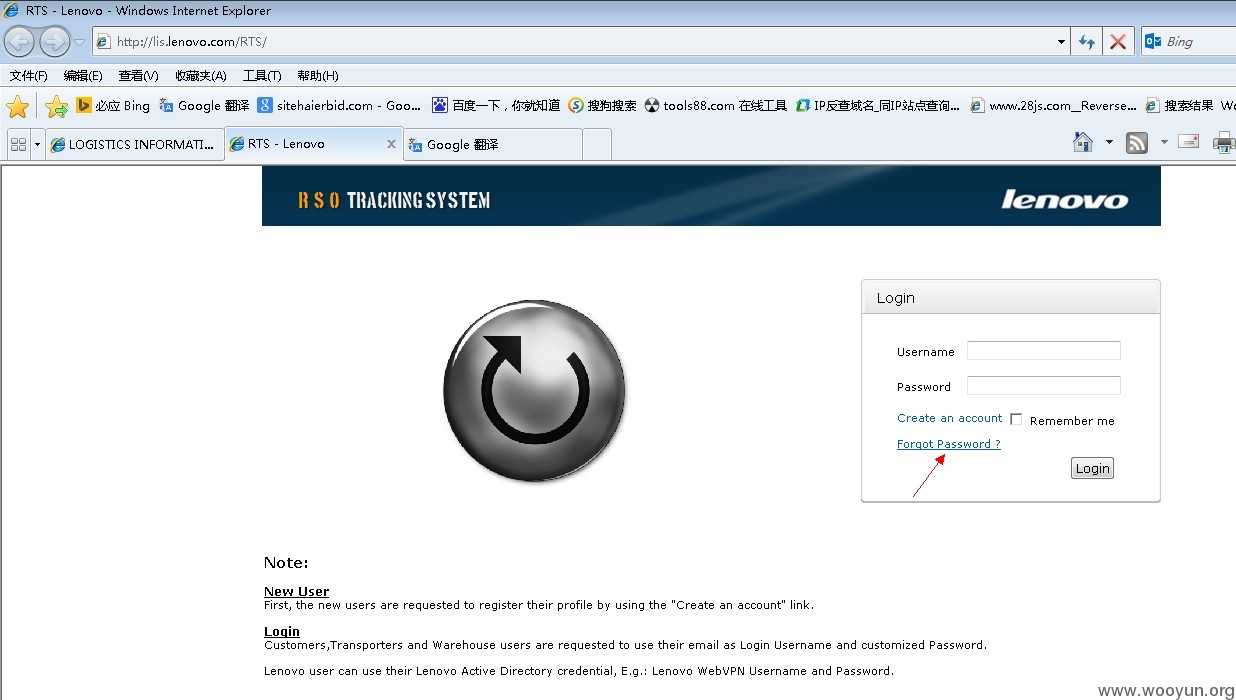Click the Internet Explorer icon in title bar
Viewport: 1236px width, 700px height.
pos(11,10)
